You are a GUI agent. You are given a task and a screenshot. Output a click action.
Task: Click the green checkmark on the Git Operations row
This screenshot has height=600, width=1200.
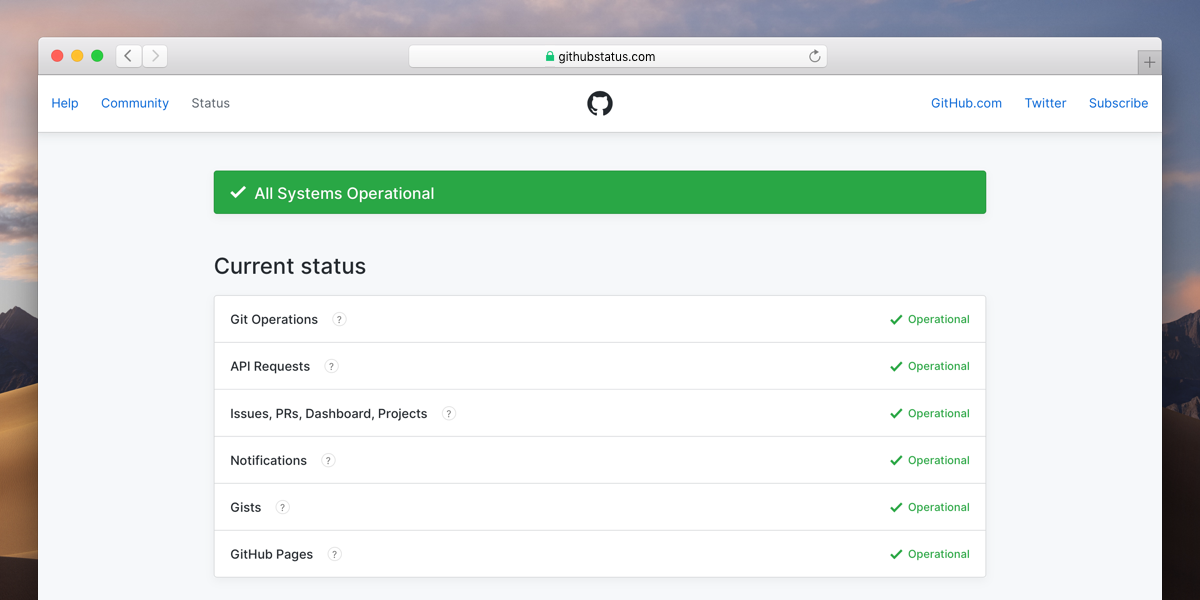coord(895,319)
